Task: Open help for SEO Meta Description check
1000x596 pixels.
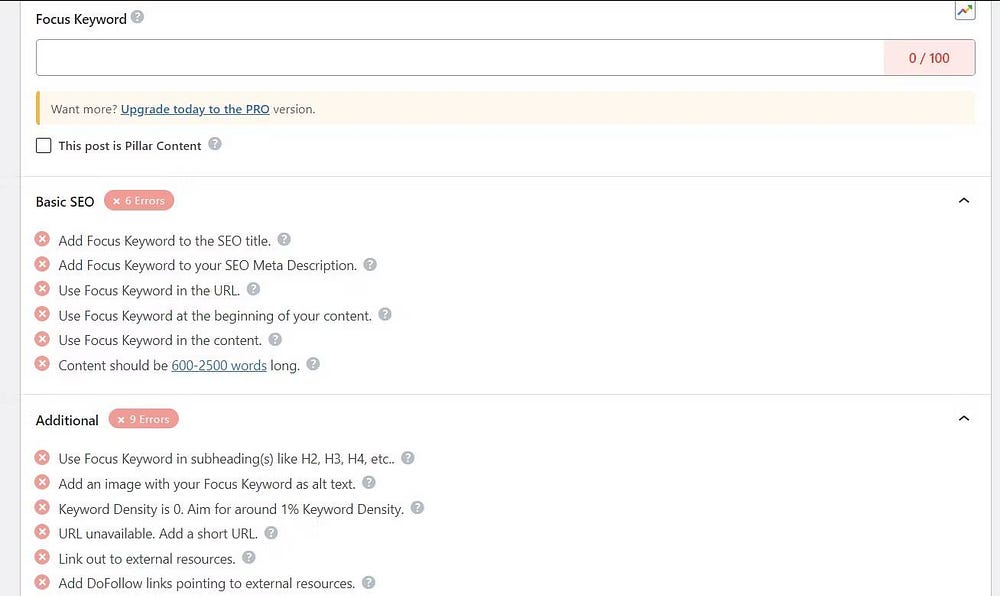Action: click(x=370, y=264)
